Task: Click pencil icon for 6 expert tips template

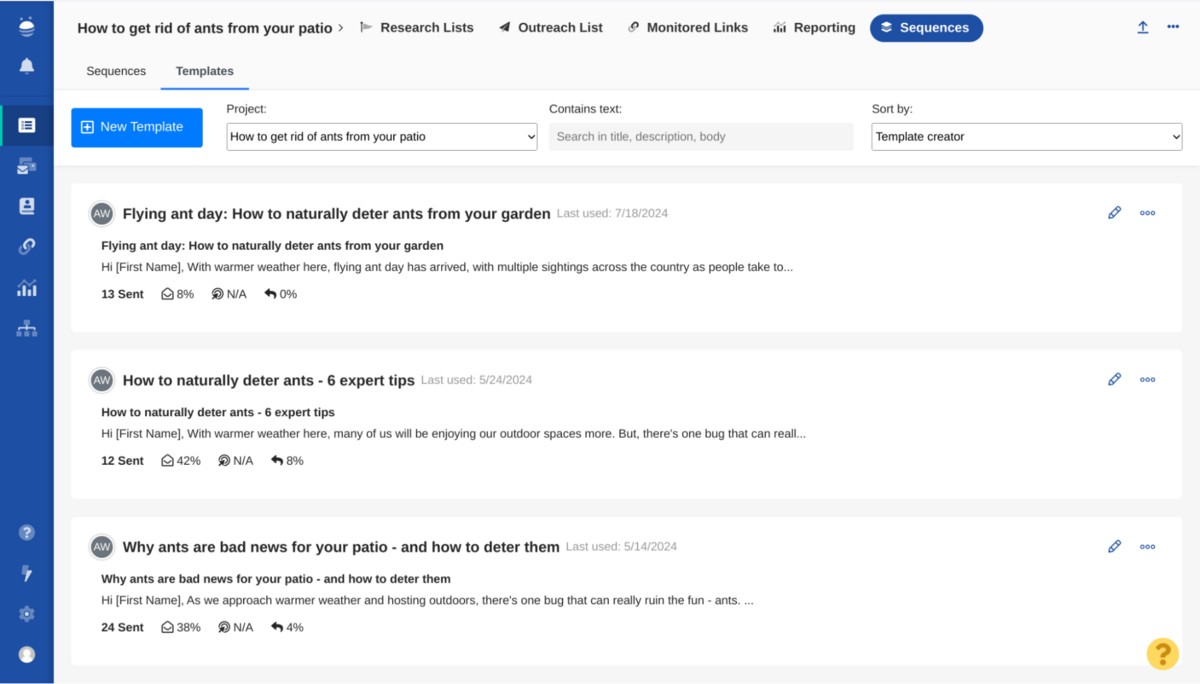Action: pos(1114,380)
